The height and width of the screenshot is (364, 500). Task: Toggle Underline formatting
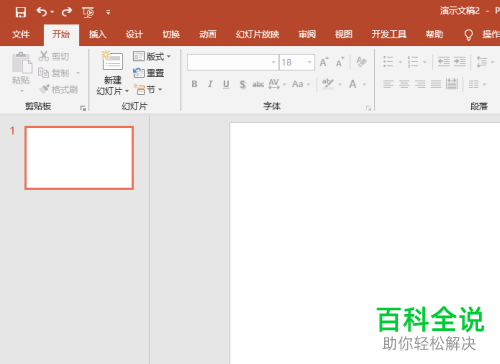click(226, 84)
